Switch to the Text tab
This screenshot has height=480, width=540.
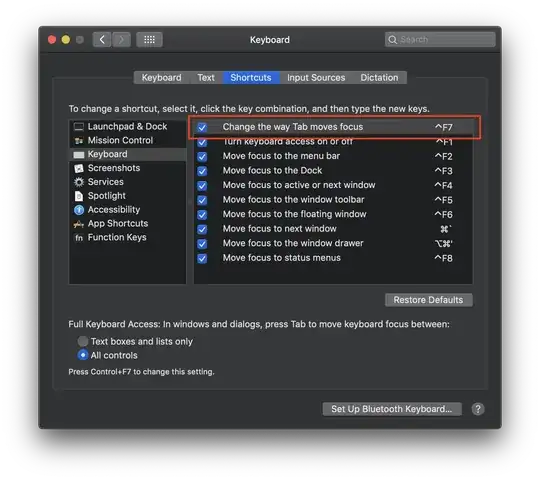(206, 78)
